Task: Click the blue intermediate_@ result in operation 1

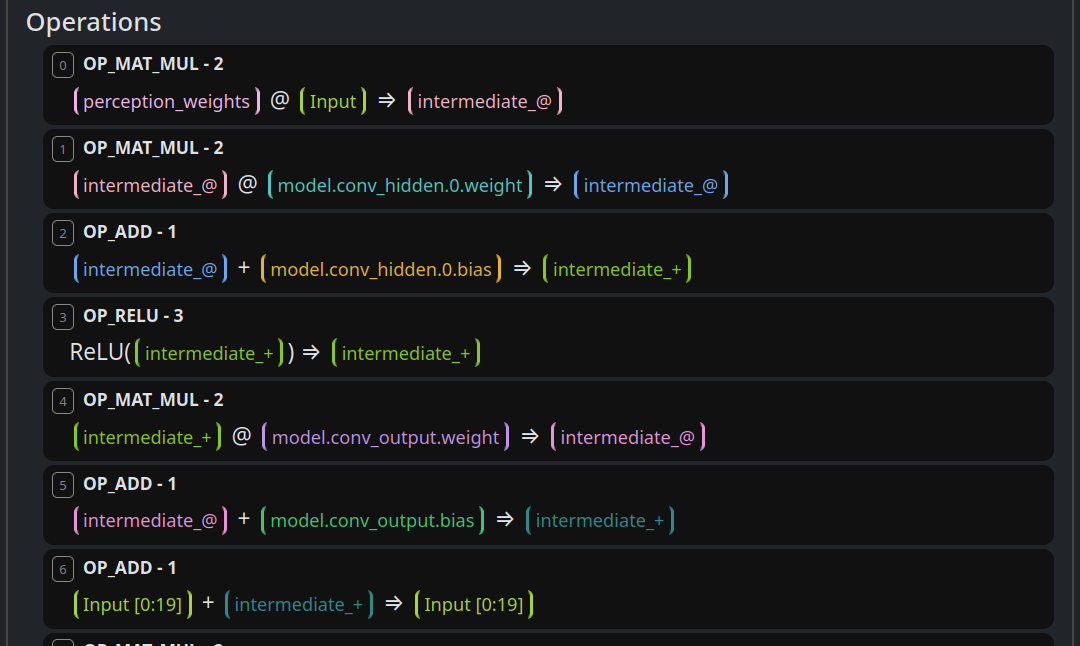Action: [x=651, y=185]
